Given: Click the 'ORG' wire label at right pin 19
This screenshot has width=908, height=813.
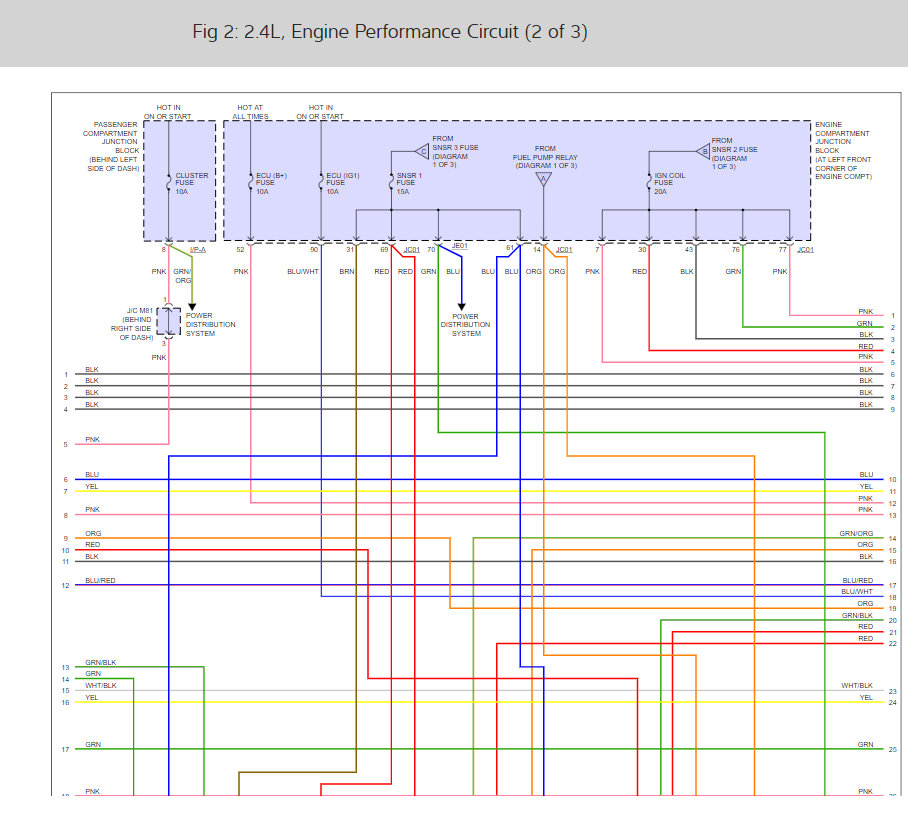Looking at the screenshot, I should point(865,603).
